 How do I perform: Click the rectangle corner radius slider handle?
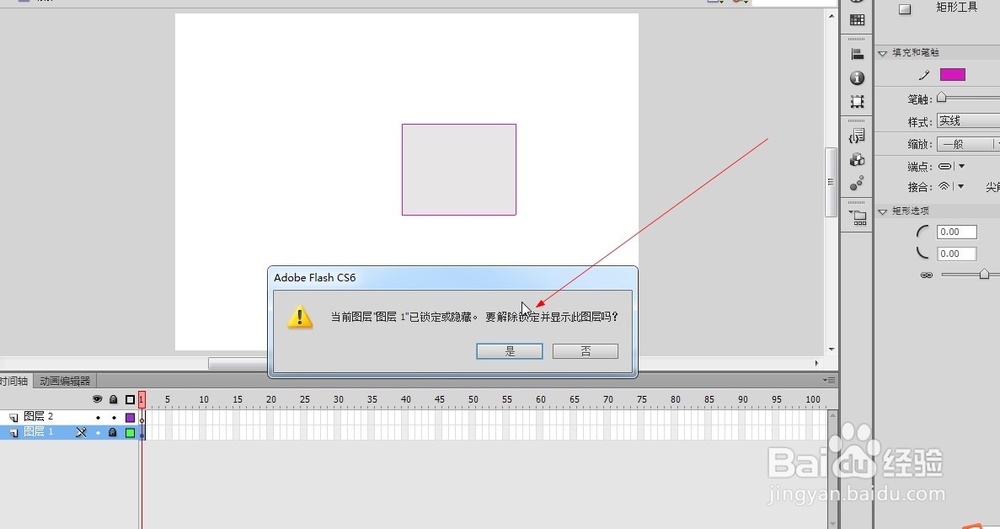coord(984,274)
